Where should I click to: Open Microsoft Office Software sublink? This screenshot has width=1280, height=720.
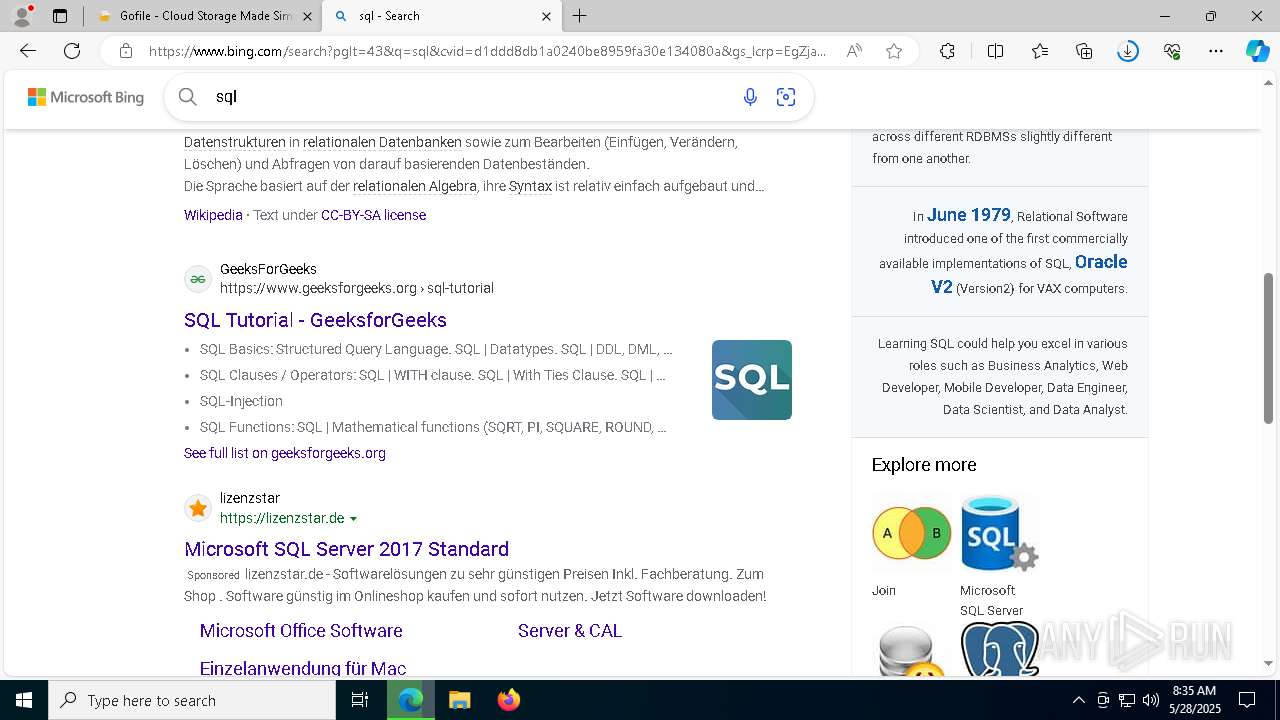301,631
